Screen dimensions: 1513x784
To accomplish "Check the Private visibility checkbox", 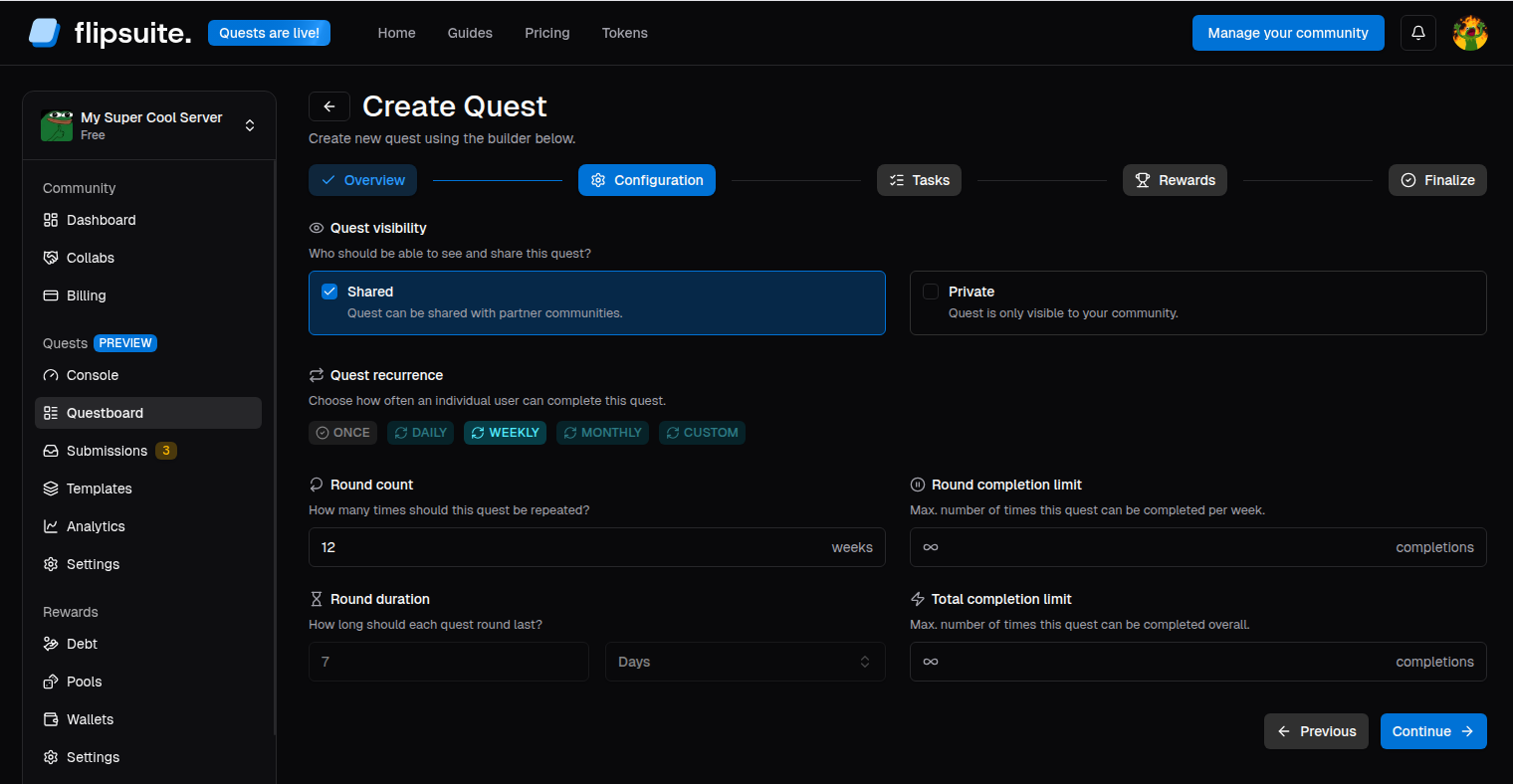I will (x=931, y=292).
